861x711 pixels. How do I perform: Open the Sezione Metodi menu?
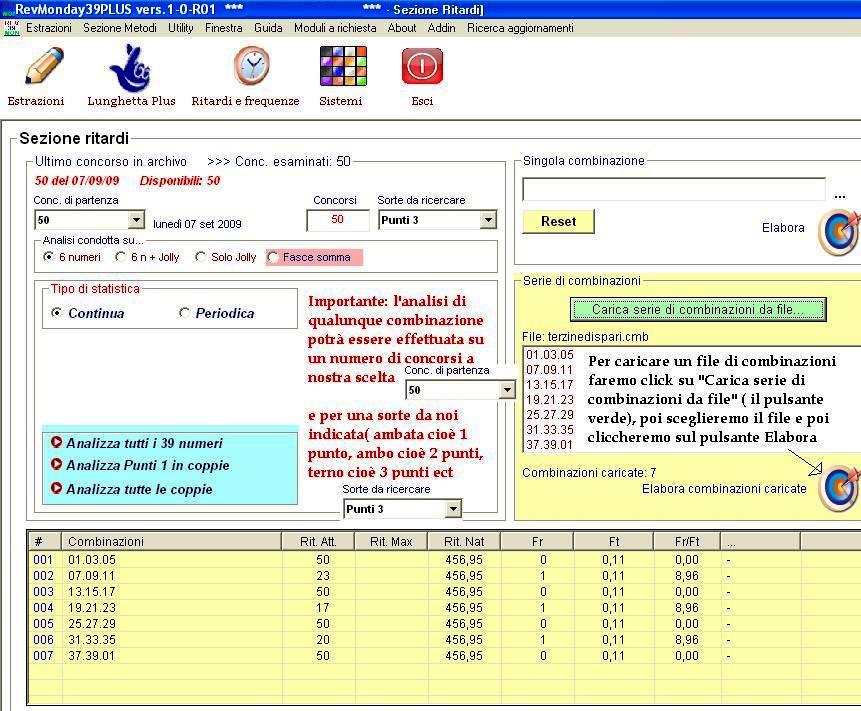120,28
